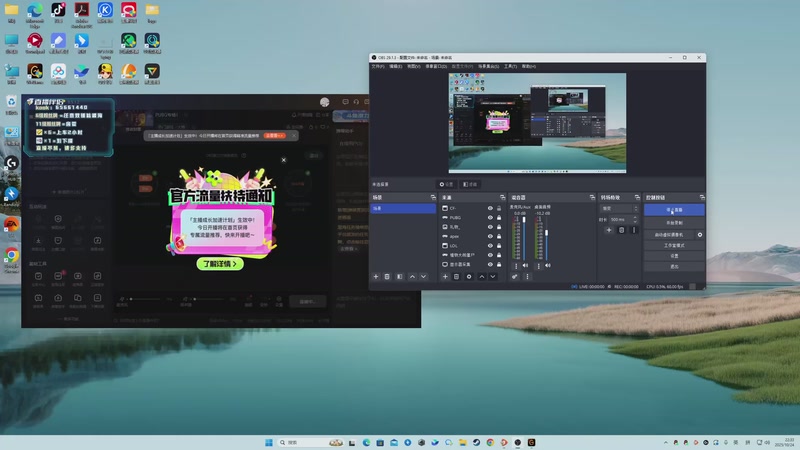This screenshot has width=800, height=450.
Task: Open virtual camera settings gear in Controls
Action: click(699, 235)
